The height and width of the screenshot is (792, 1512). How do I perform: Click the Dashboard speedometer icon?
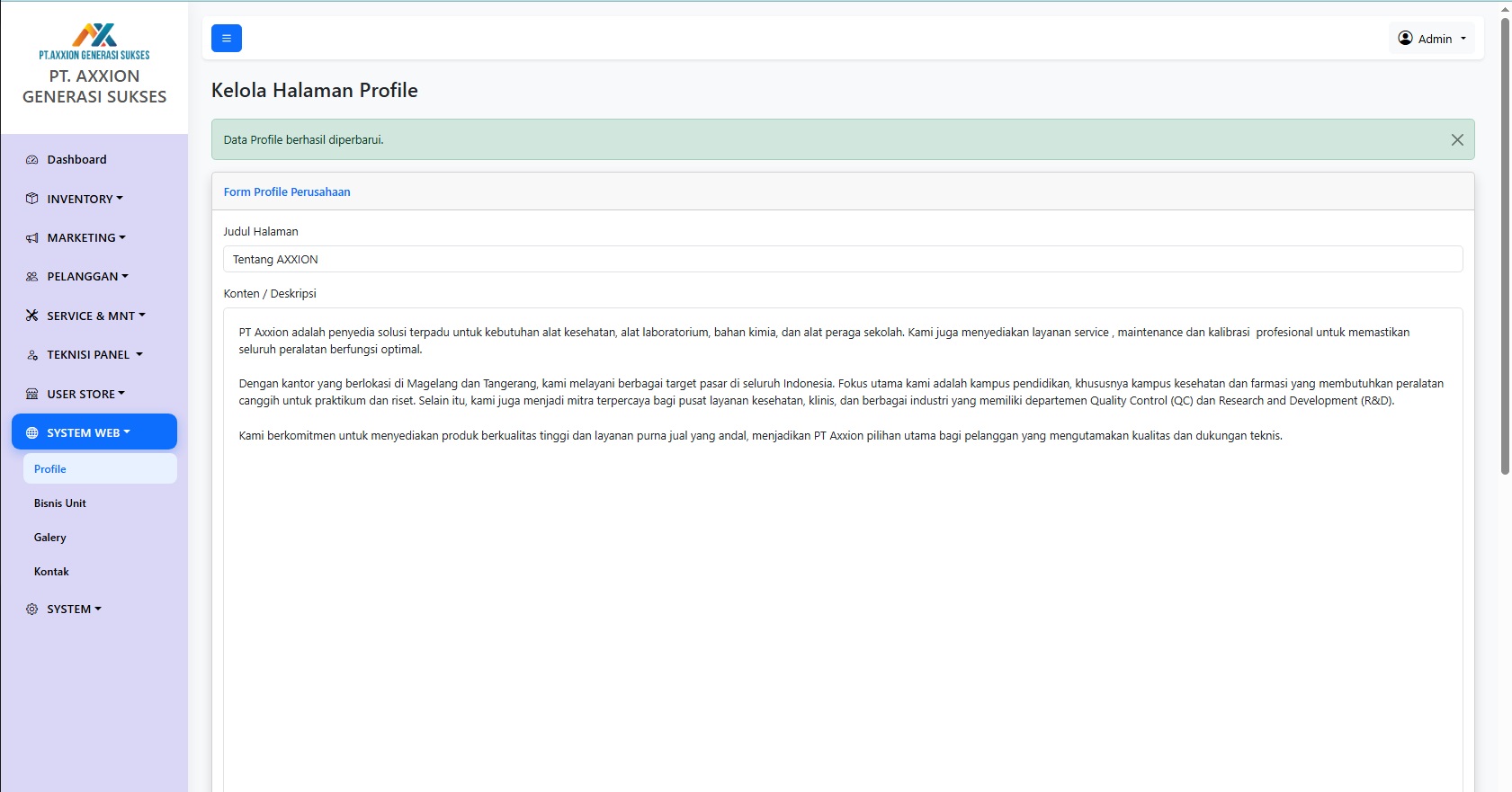click(32, 160)
